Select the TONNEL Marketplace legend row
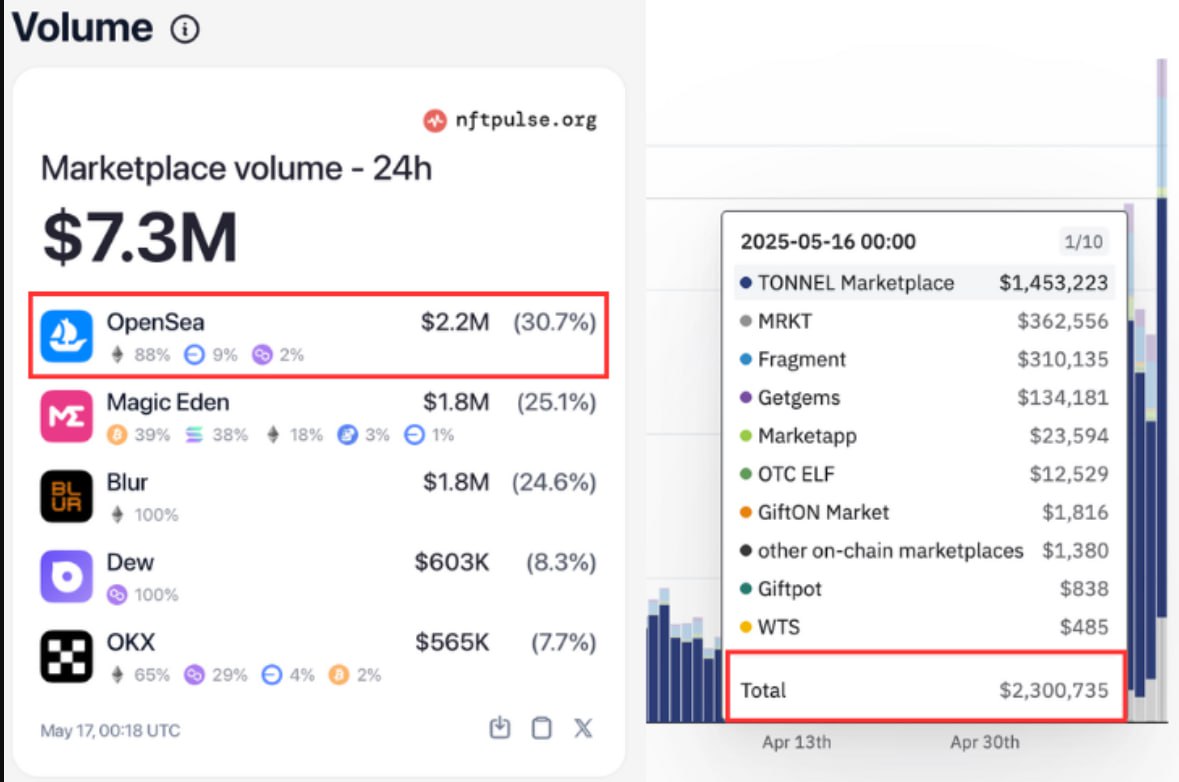Image resolution: width=1179 pixels, height=782 pixels. point(924,283)
